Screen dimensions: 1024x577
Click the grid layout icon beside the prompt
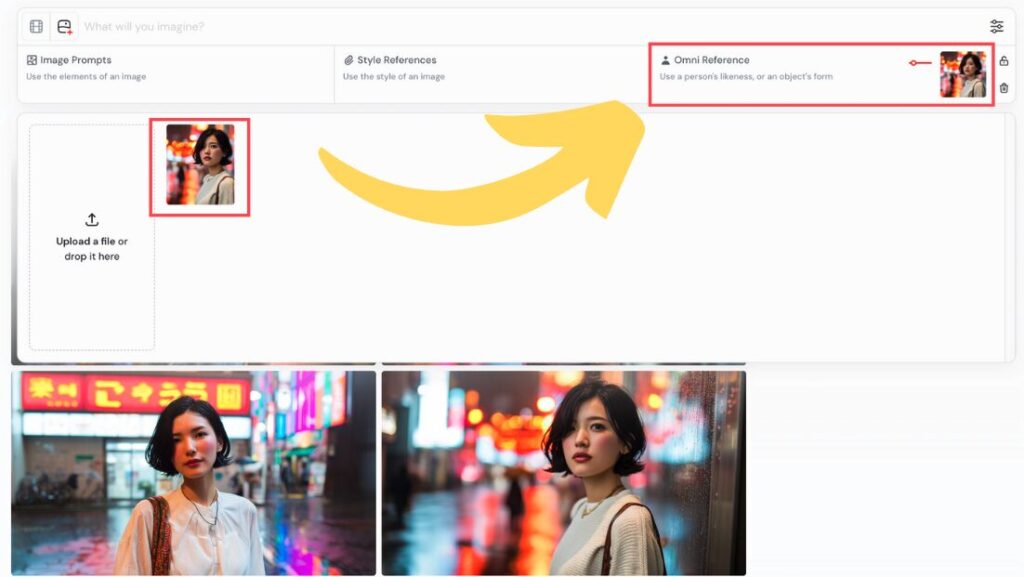(36, 27)
